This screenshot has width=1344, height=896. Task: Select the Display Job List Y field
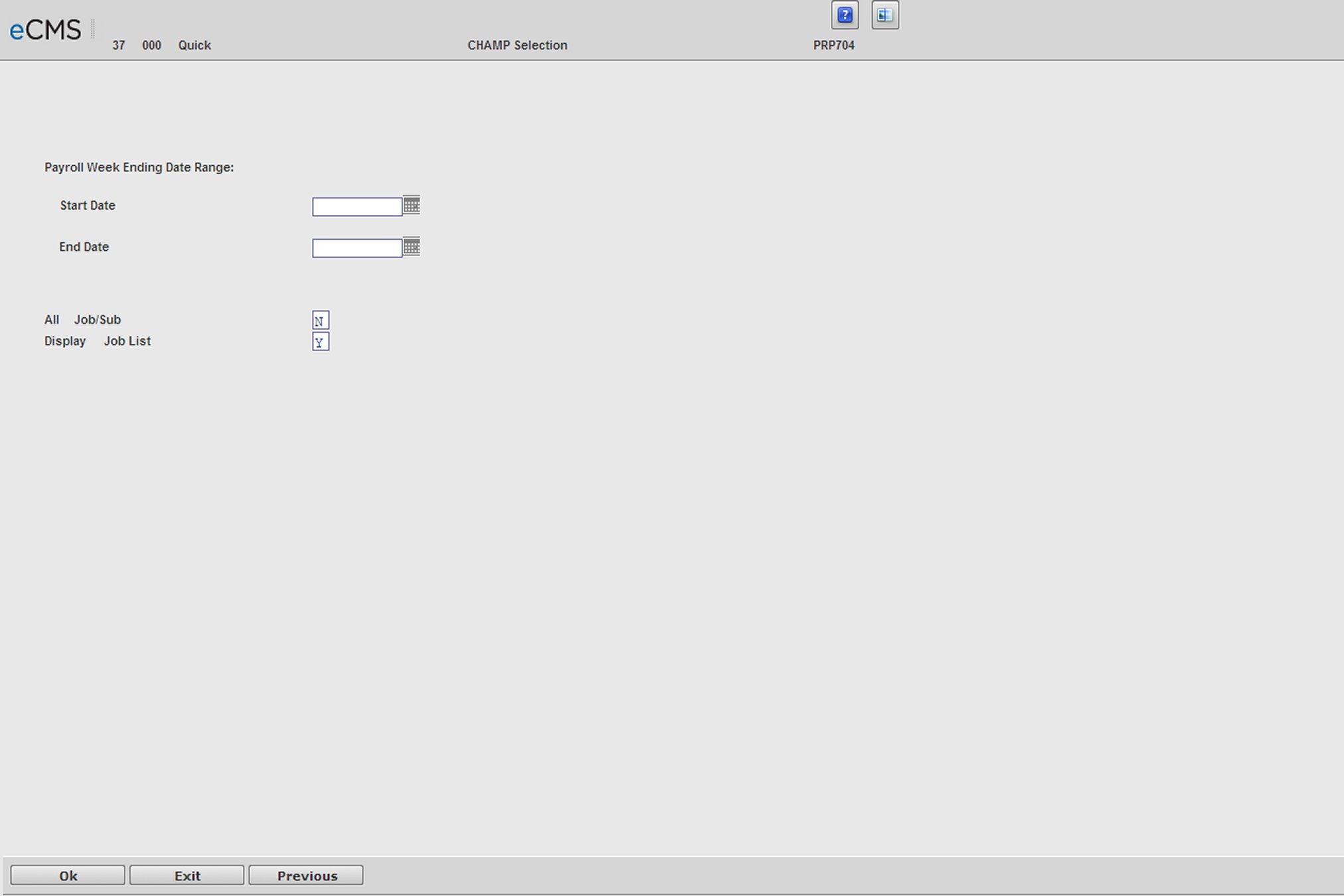(x=321, y=342)
